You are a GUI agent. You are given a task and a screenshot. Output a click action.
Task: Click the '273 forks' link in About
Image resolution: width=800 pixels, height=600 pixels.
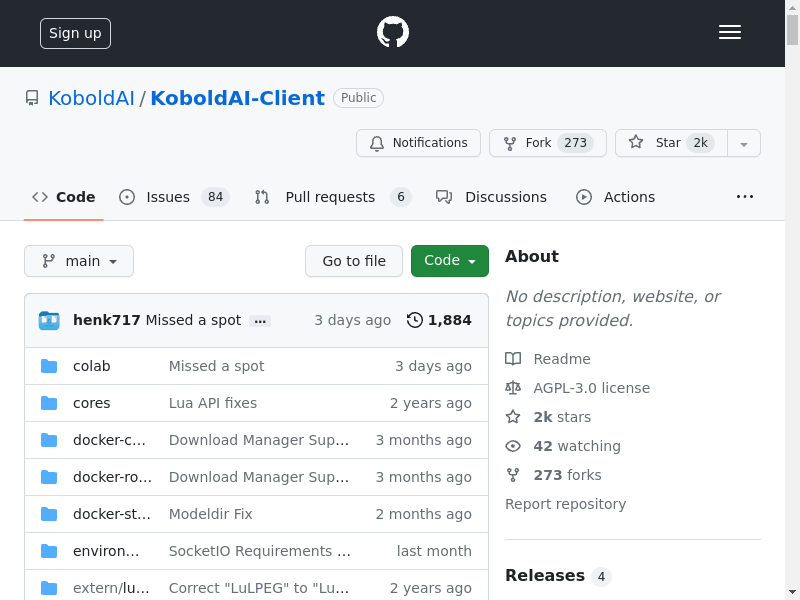tap(567, 475)
